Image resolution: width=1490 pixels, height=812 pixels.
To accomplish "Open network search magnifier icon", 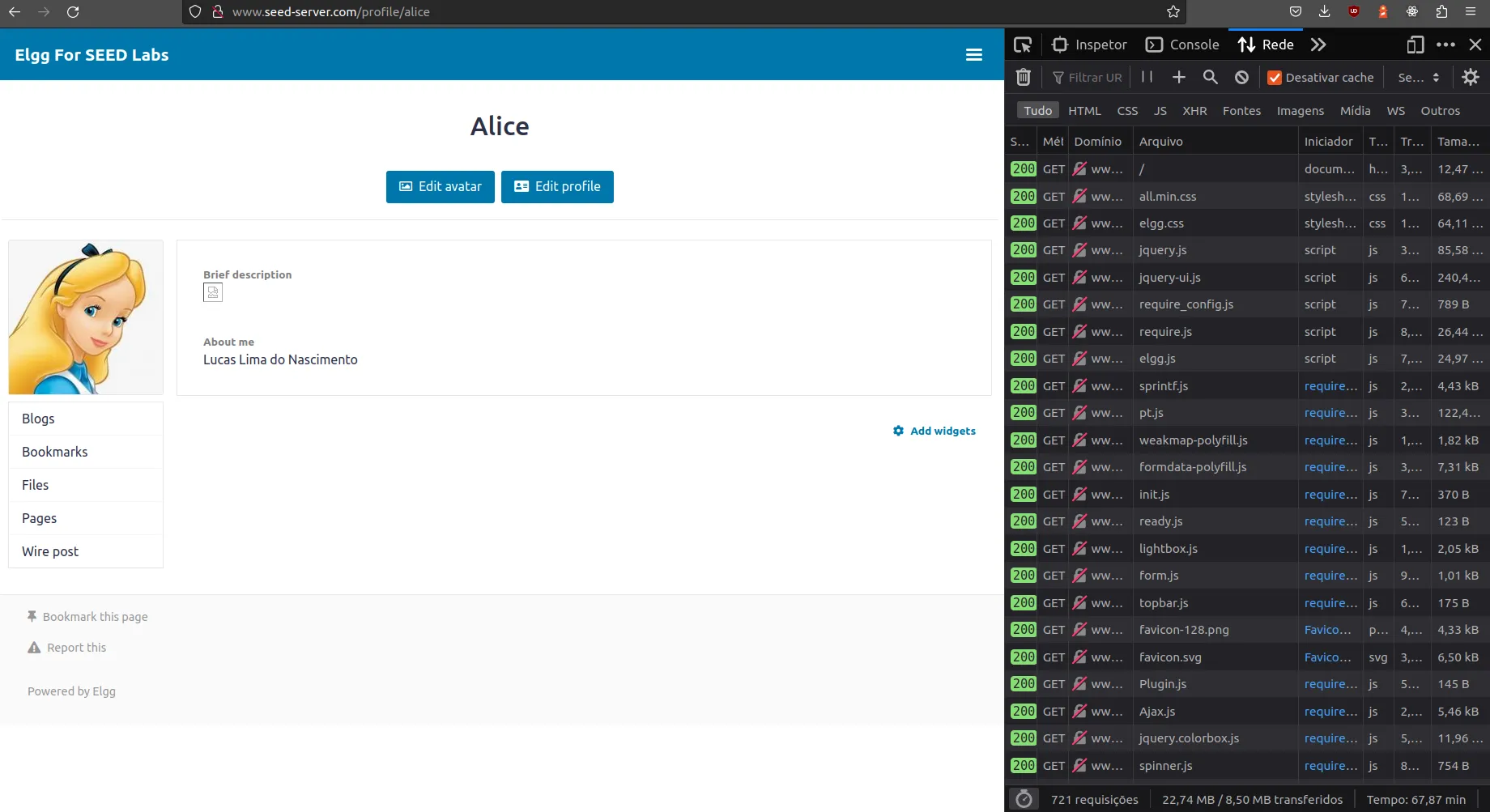I will [1210, 77].
